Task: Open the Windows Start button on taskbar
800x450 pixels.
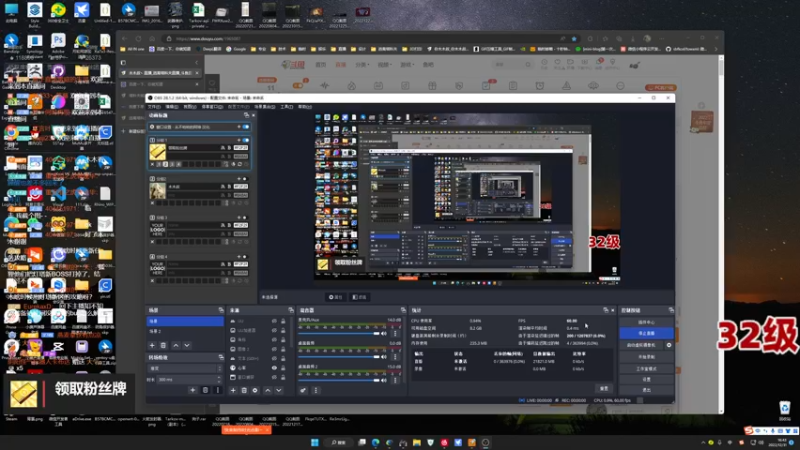Action: (x=314, y=442)
